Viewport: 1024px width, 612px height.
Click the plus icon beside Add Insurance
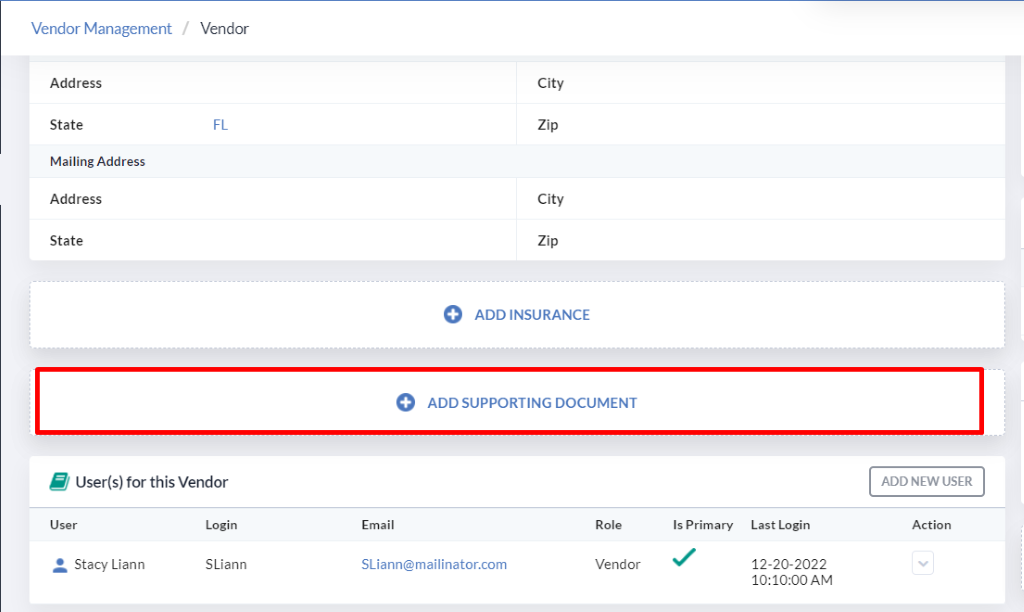coord(453,314)
